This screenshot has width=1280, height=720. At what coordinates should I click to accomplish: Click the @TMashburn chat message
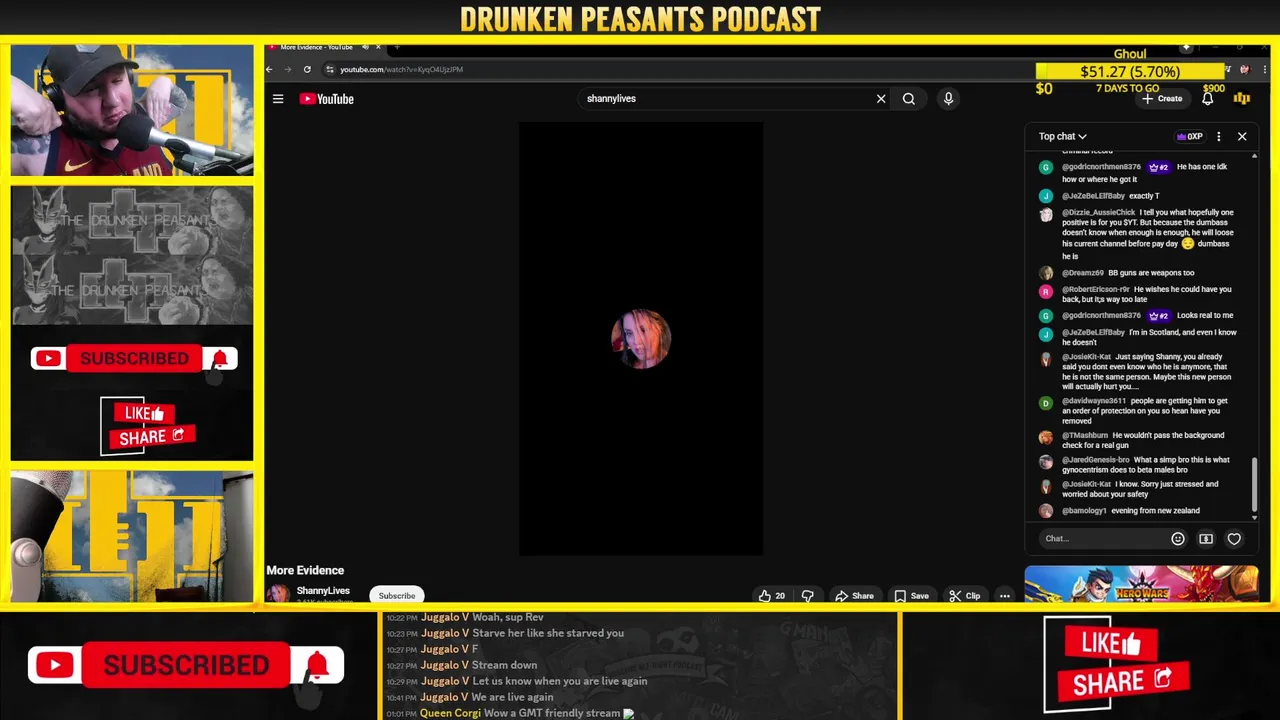pyautogui.click(x=1143, y=441)
